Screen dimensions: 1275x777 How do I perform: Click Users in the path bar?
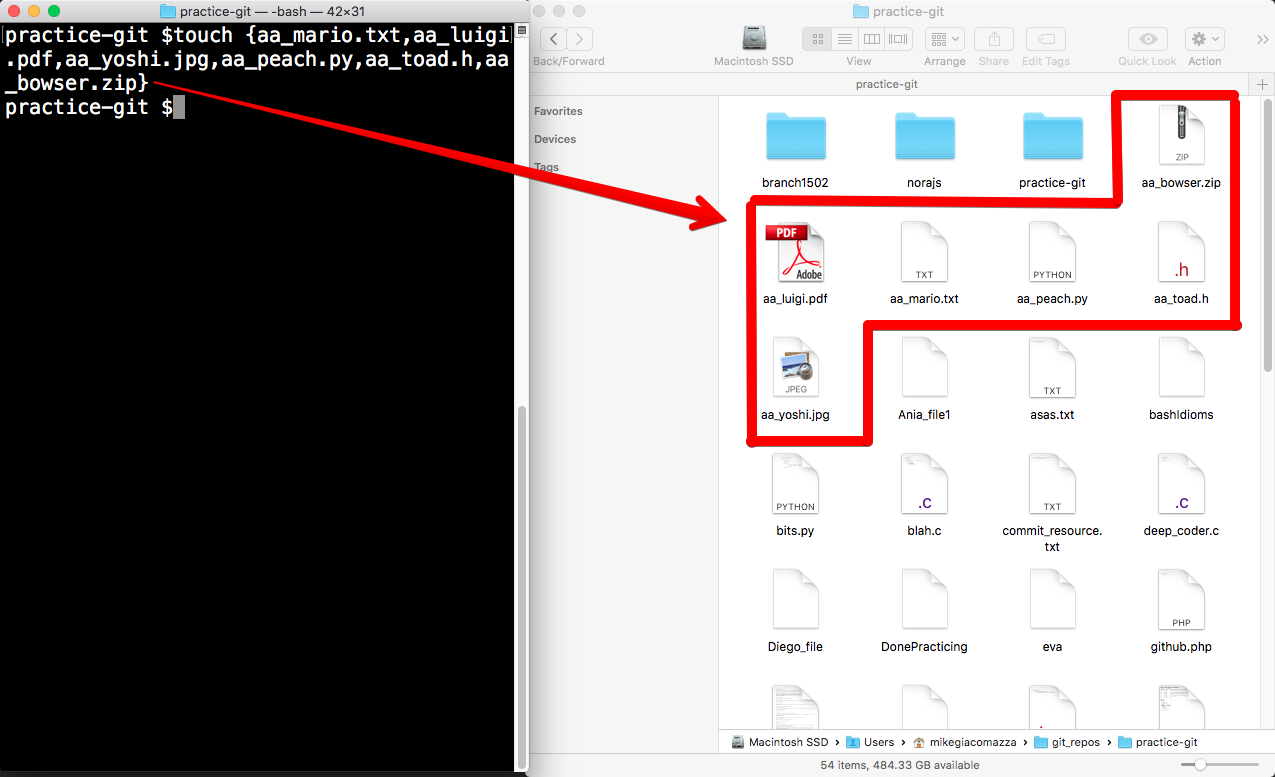tap(878, 742)
